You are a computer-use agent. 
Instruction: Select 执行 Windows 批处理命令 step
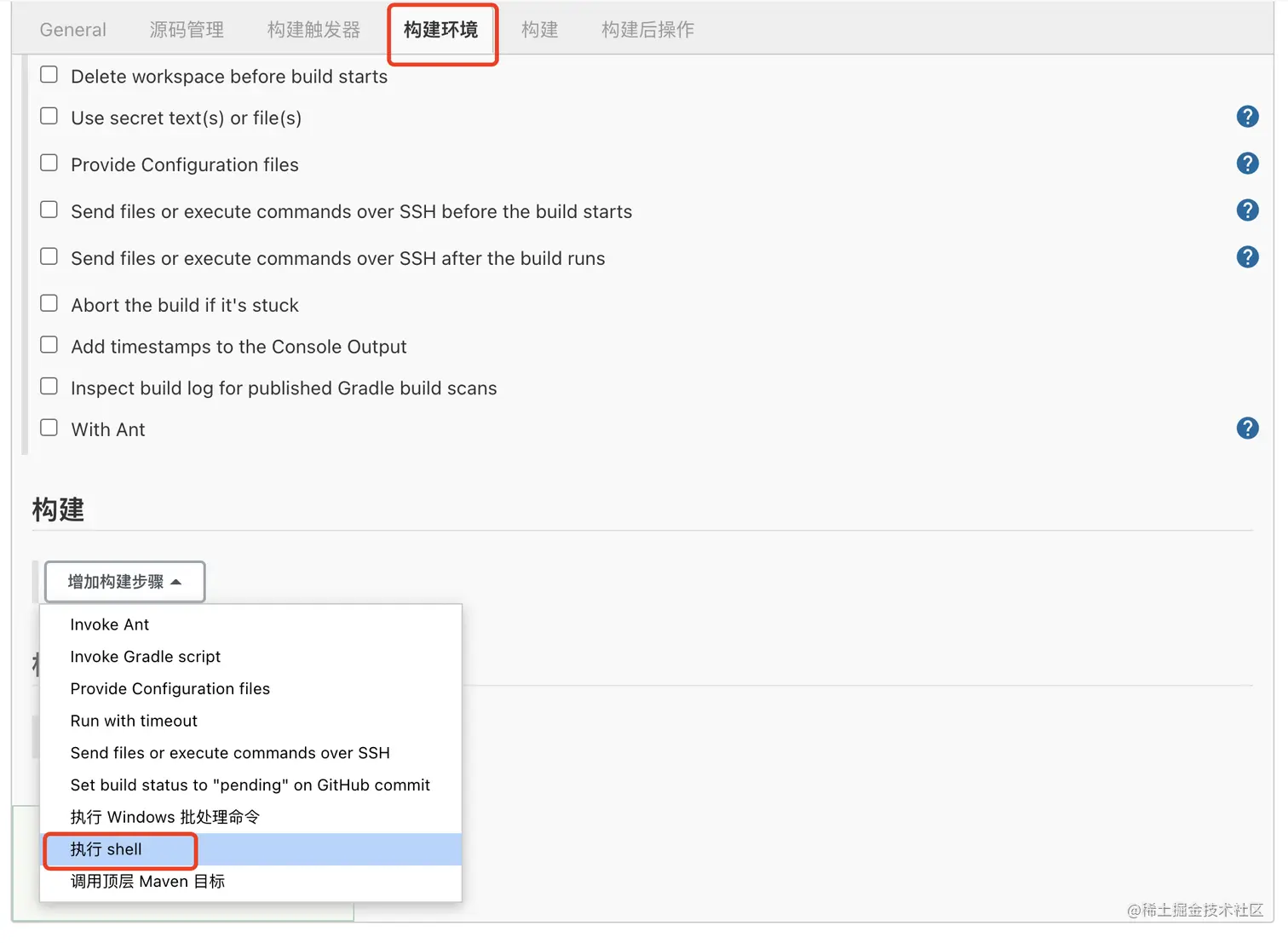tap(250, 817)
